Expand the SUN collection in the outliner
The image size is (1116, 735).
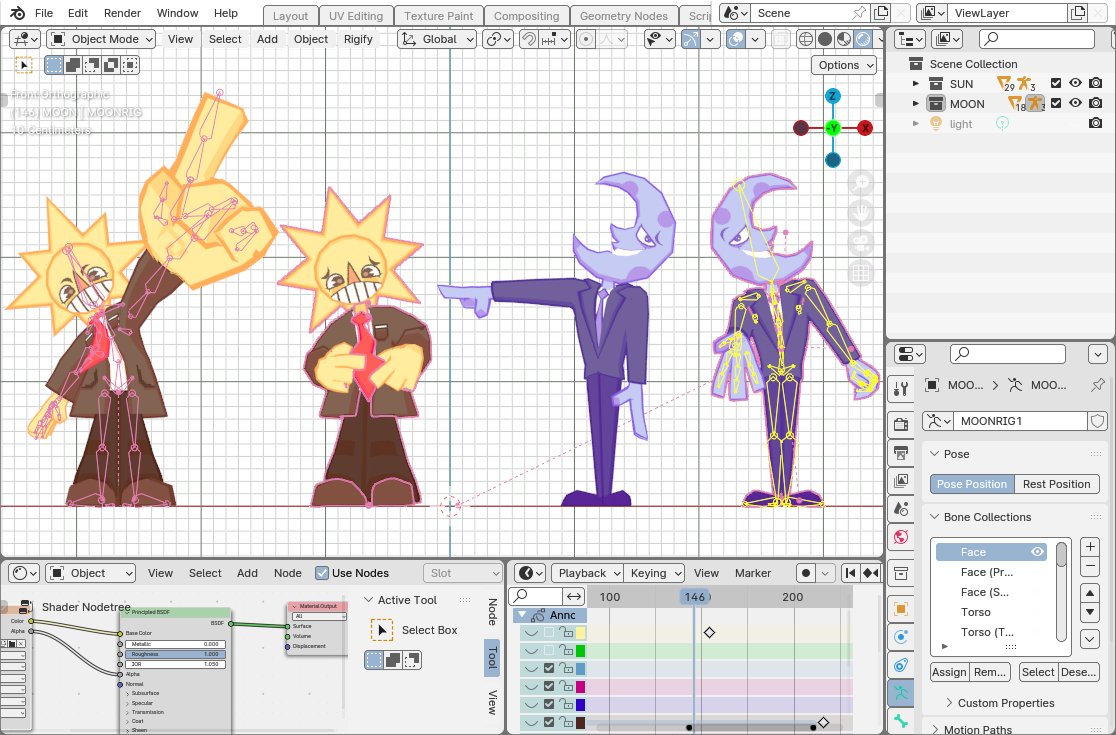pyautogui.click(x=915, y=83)
